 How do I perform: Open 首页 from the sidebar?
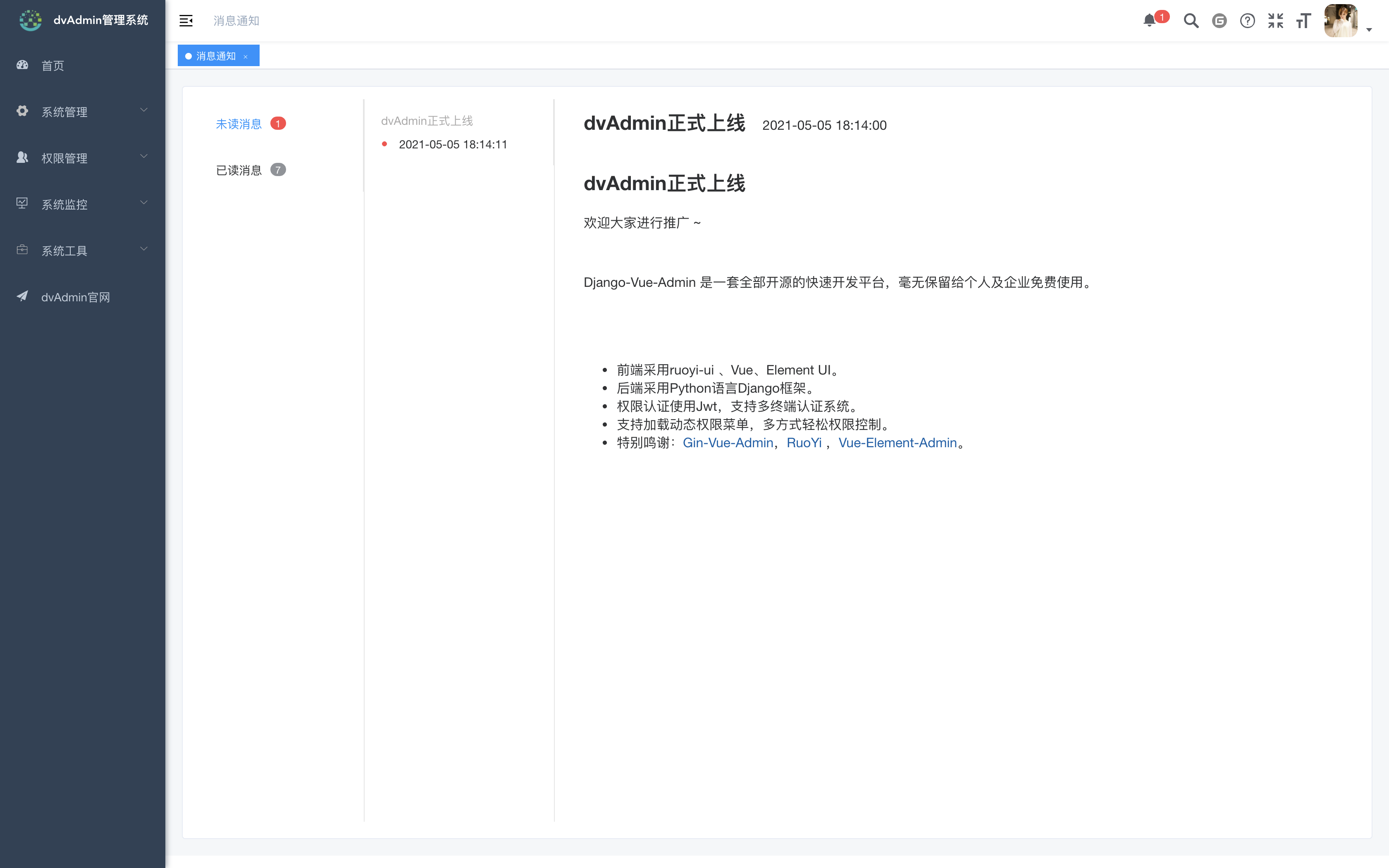pos(52,65)
